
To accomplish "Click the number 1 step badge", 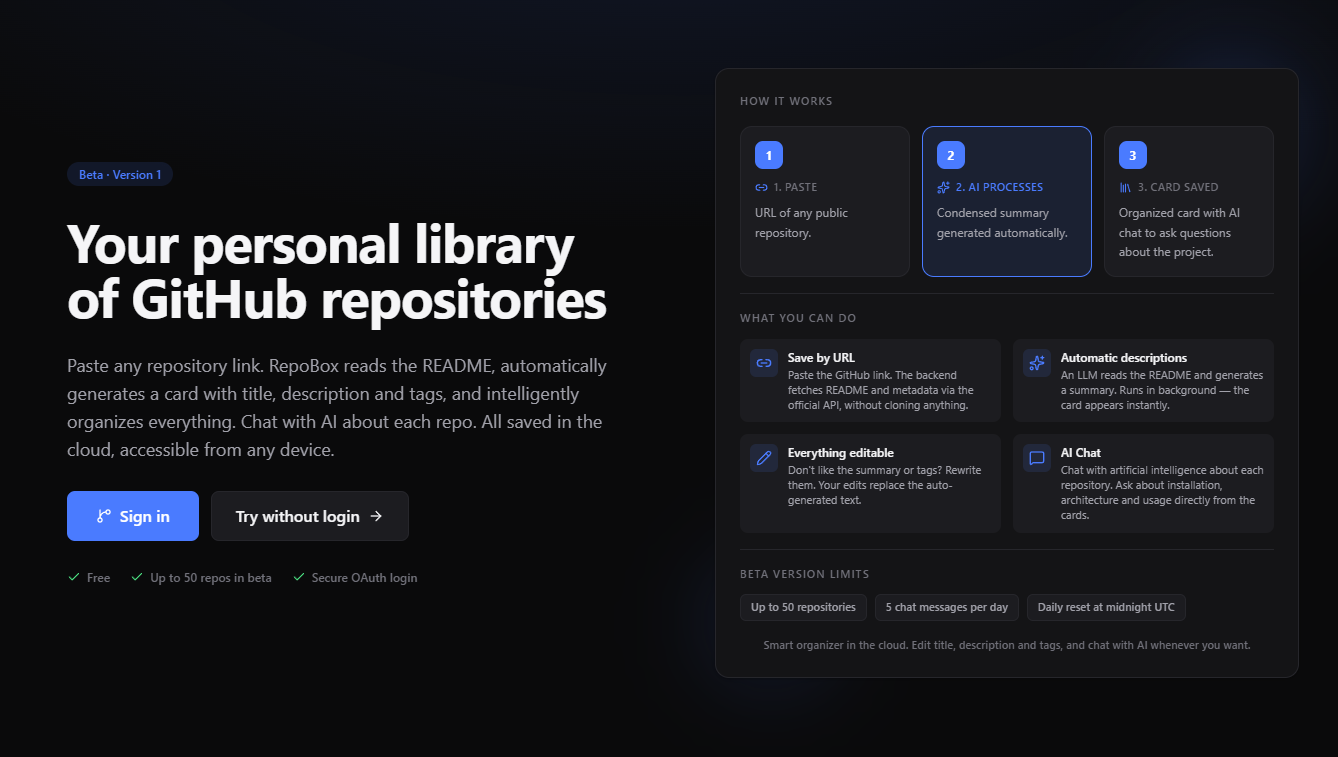I will point(769,155).
